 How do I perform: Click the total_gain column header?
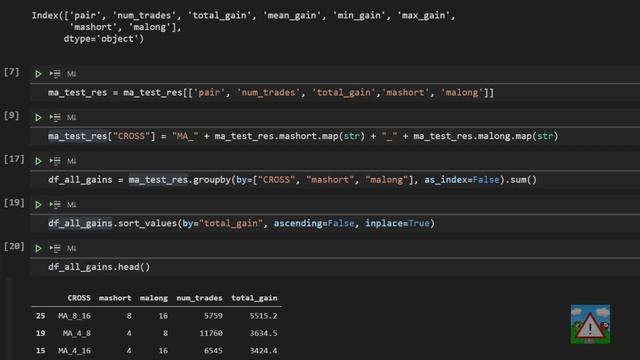pyautogui.click(x=254, y=298)
